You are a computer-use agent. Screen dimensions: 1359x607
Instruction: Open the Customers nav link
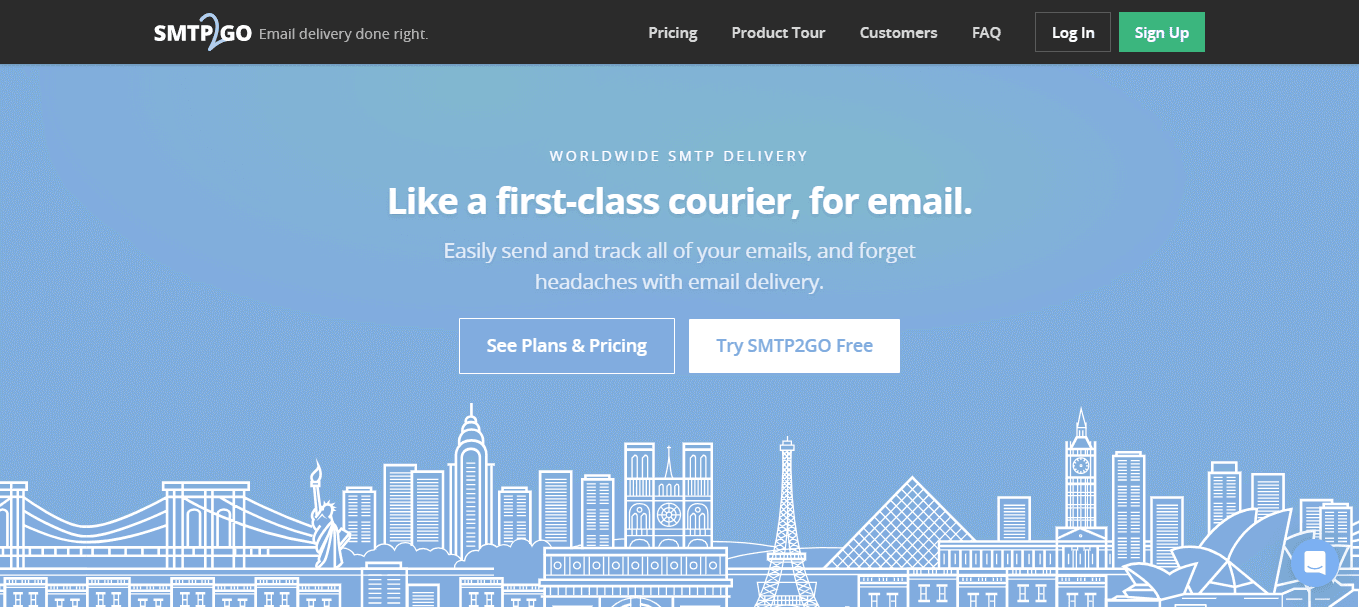pyautogui.click(x=899, y=32)
